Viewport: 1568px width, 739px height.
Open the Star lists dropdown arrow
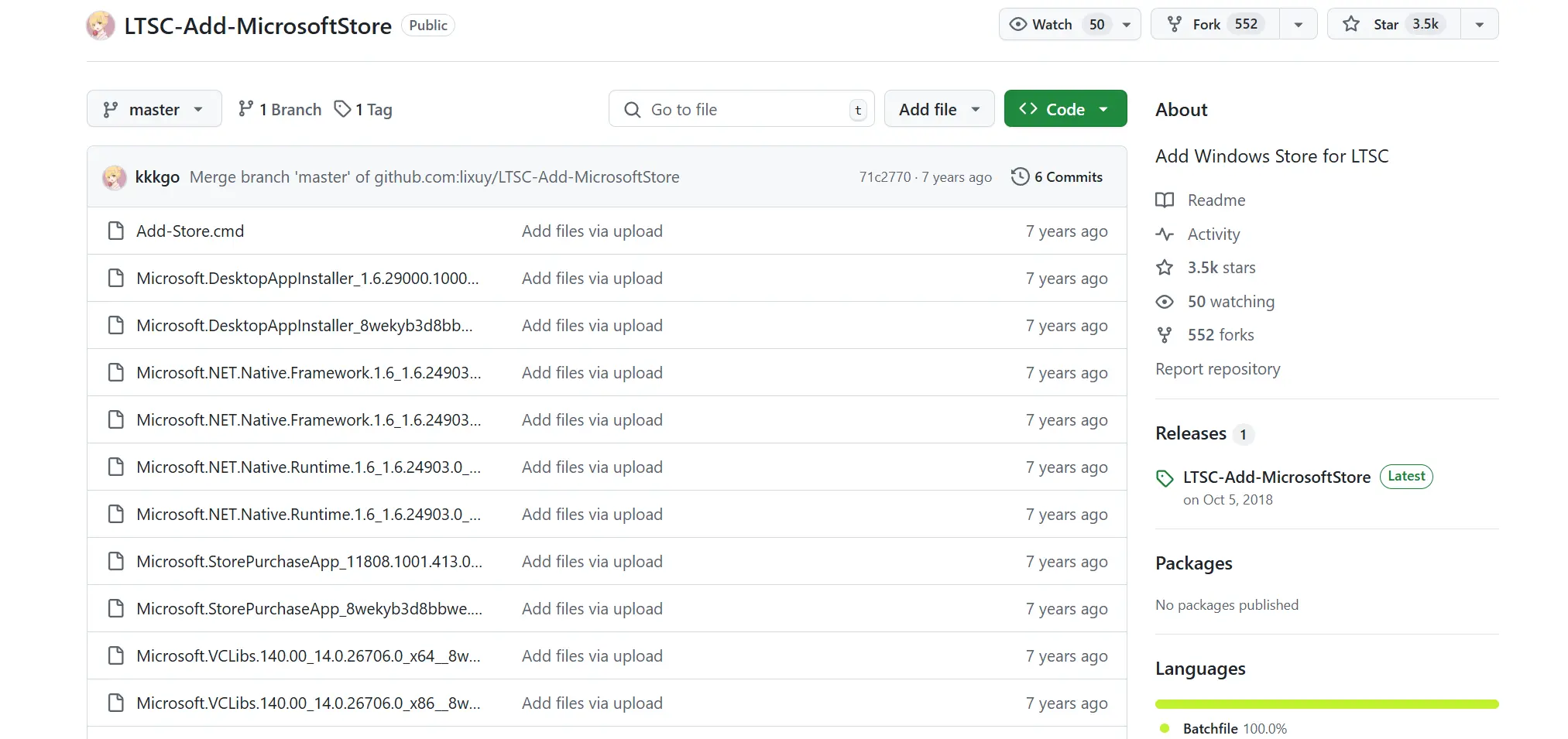click(1480, 25)
